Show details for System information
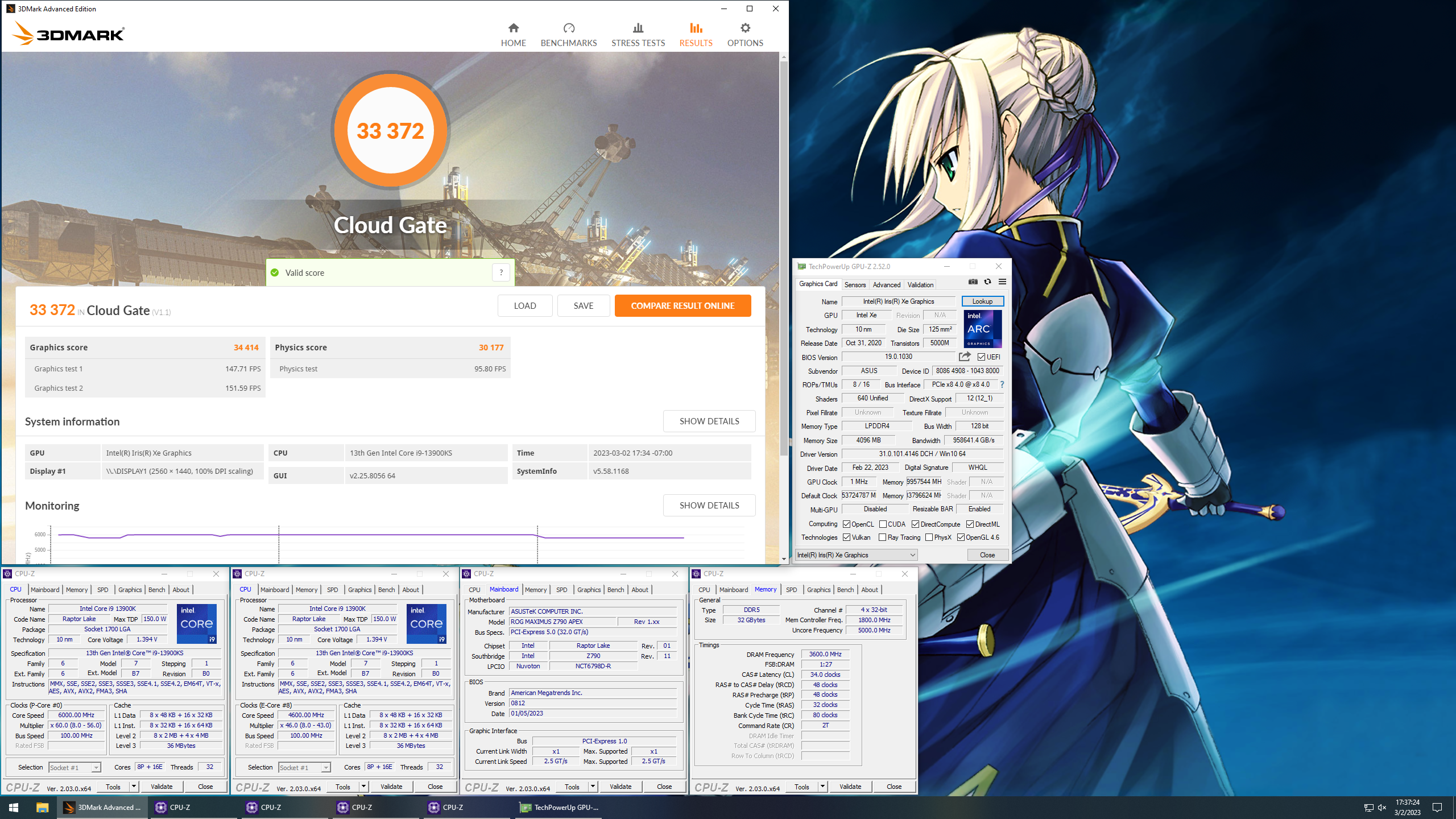This screenshot has height=819, width=1456. pyautogui.click(x=709, y=421)
